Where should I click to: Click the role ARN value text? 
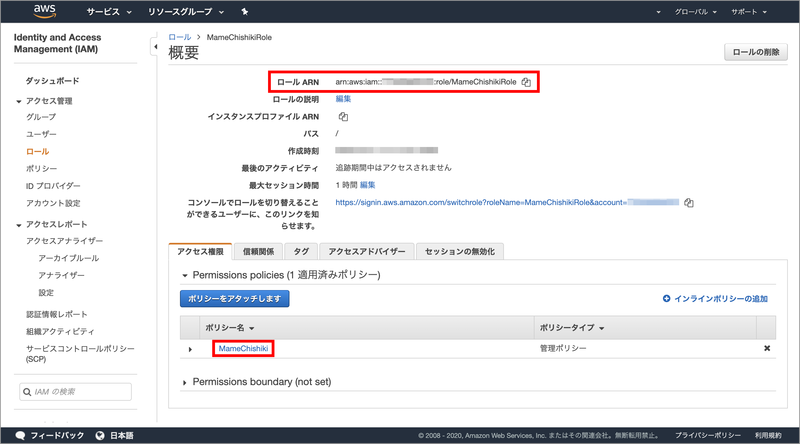point(426,82)
